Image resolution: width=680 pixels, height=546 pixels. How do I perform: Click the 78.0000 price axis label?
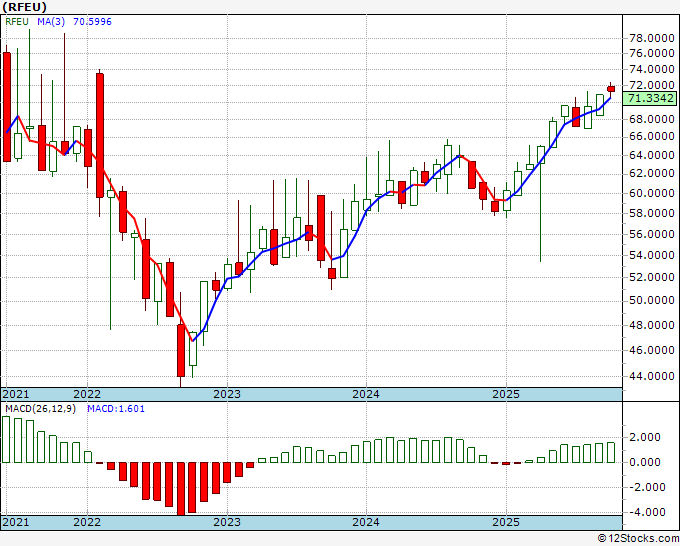651,39
